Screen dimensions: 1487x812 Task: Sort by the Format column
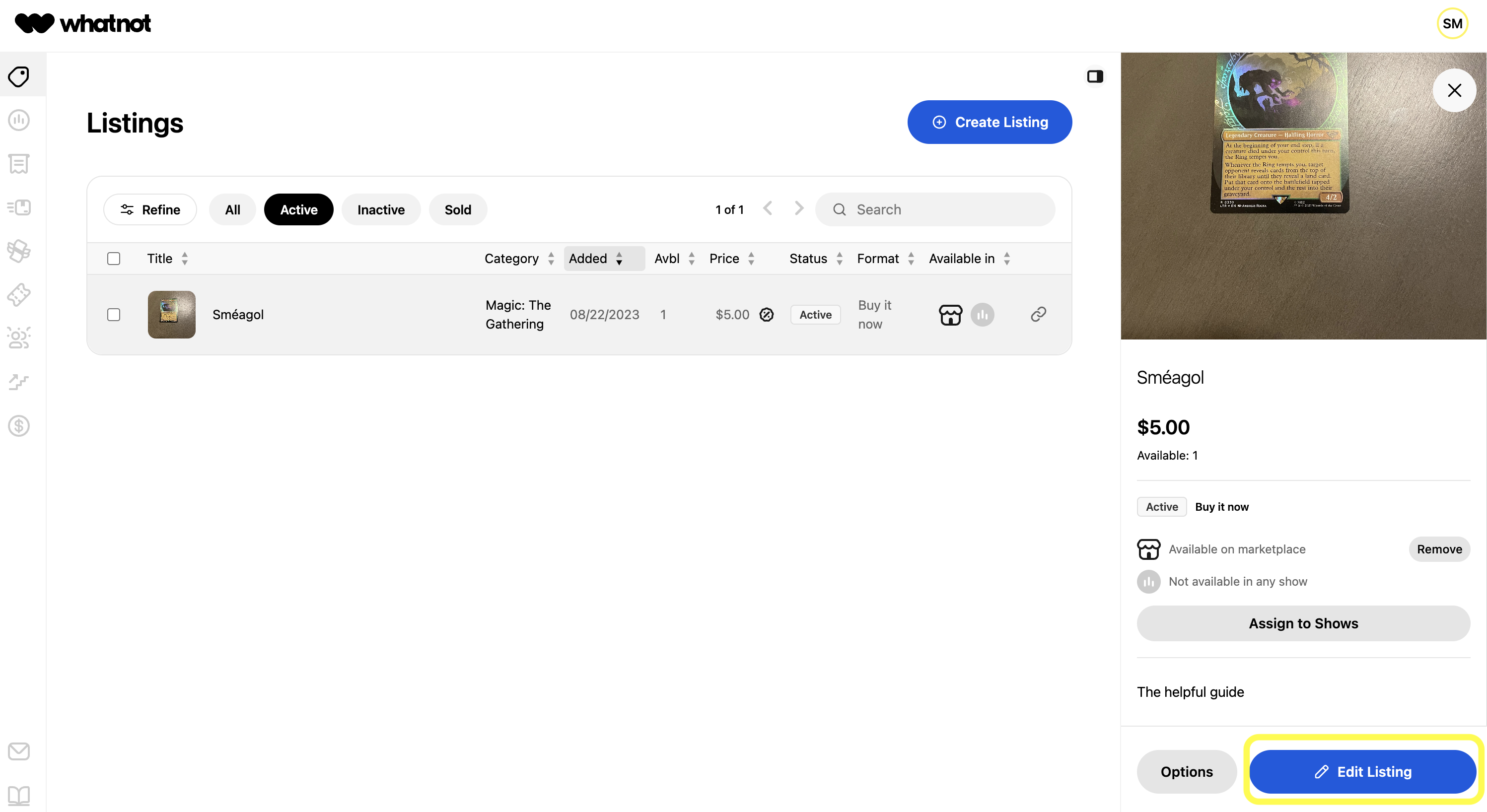[x=886, y=259]
